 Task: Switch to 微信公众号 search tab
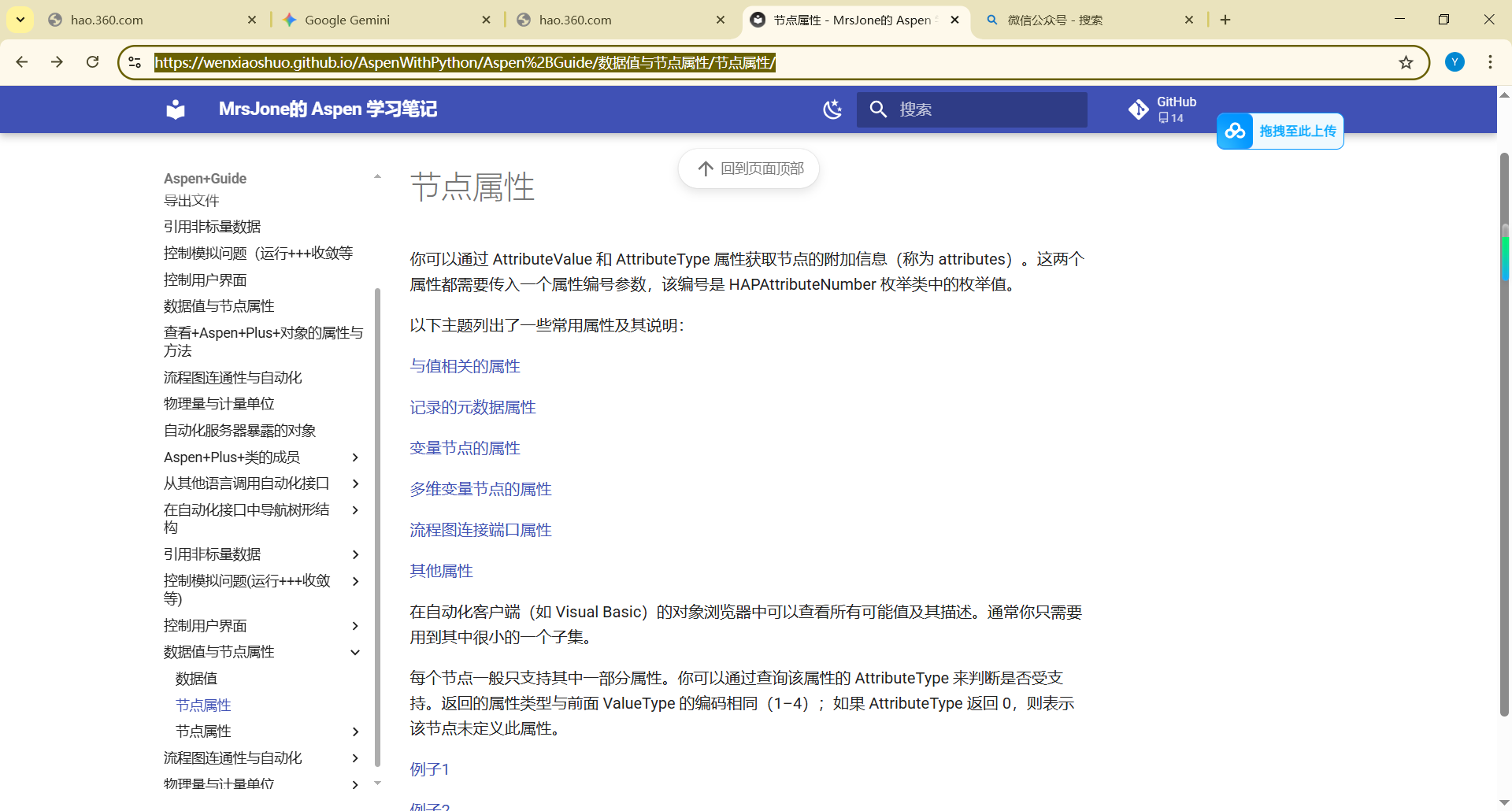point(1055,20)
